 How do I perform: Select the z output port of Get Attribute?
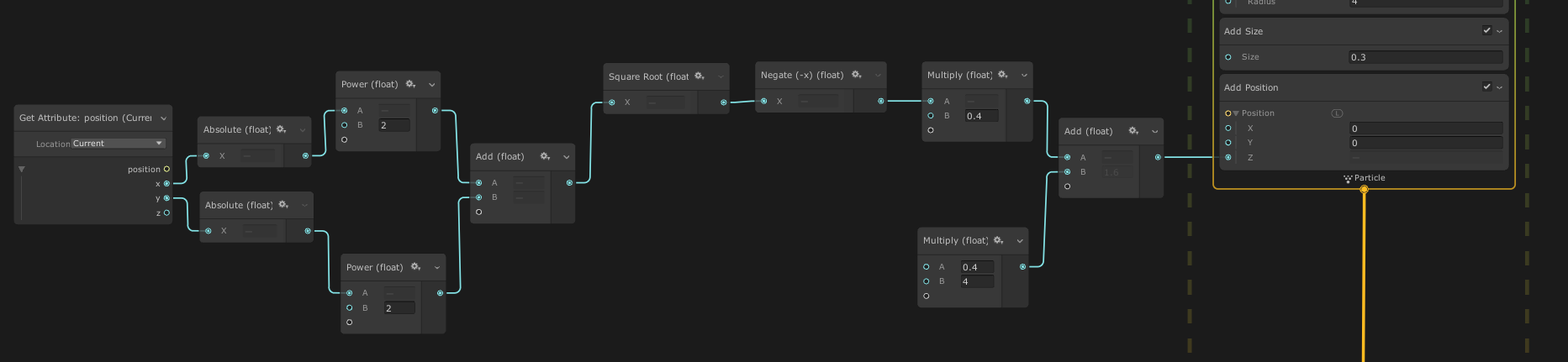166,212
